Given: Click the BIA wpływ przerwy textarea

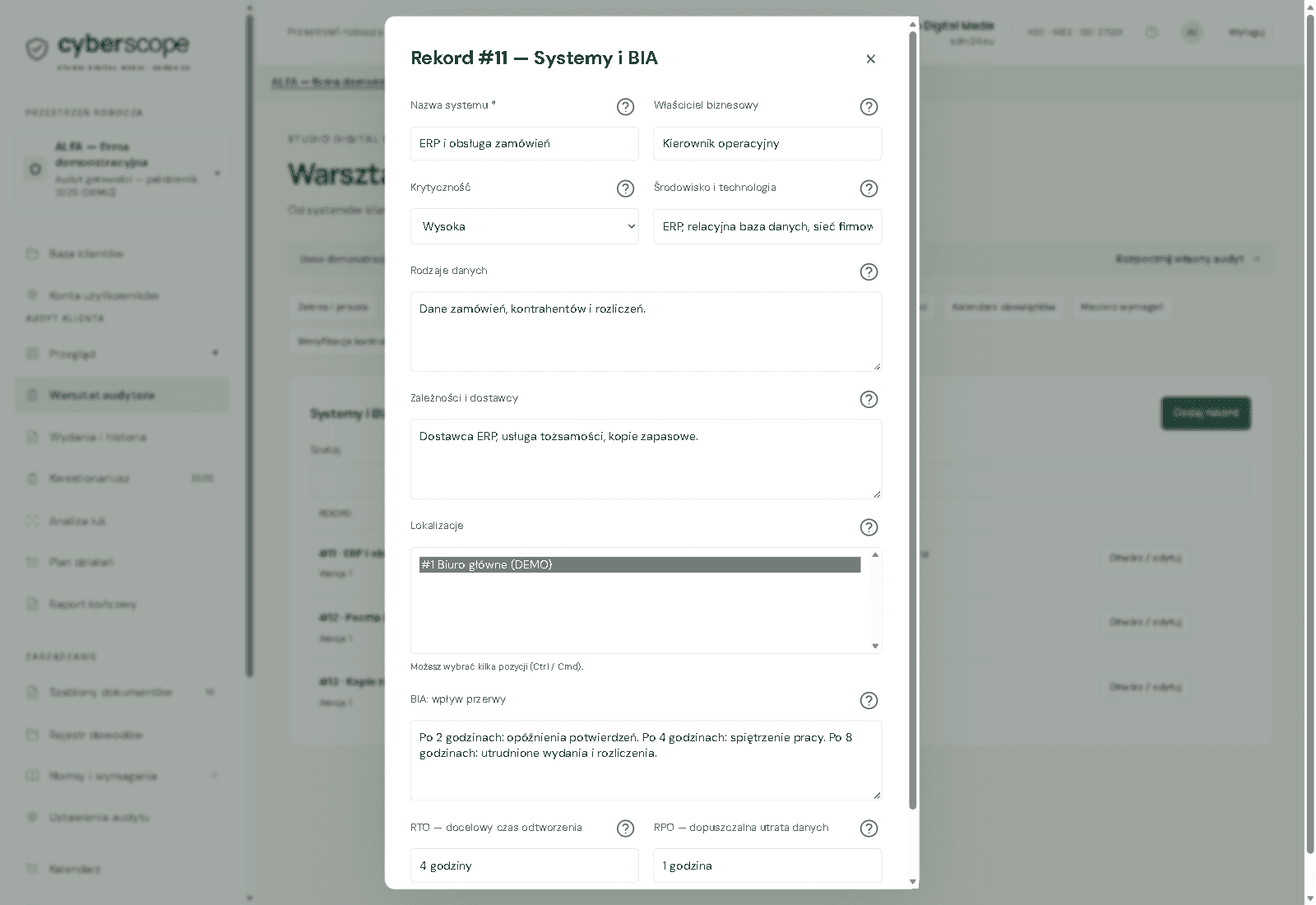Looking at the screenshot, I should coord(646,760).
